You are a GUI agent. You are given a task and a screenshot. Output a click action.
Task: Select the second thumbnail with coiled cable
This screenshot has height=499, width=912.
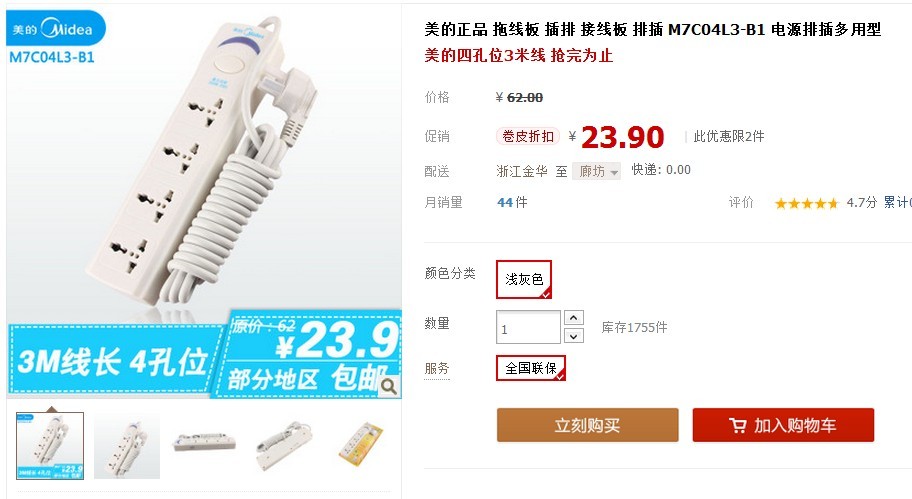click(x=127, y=445)
